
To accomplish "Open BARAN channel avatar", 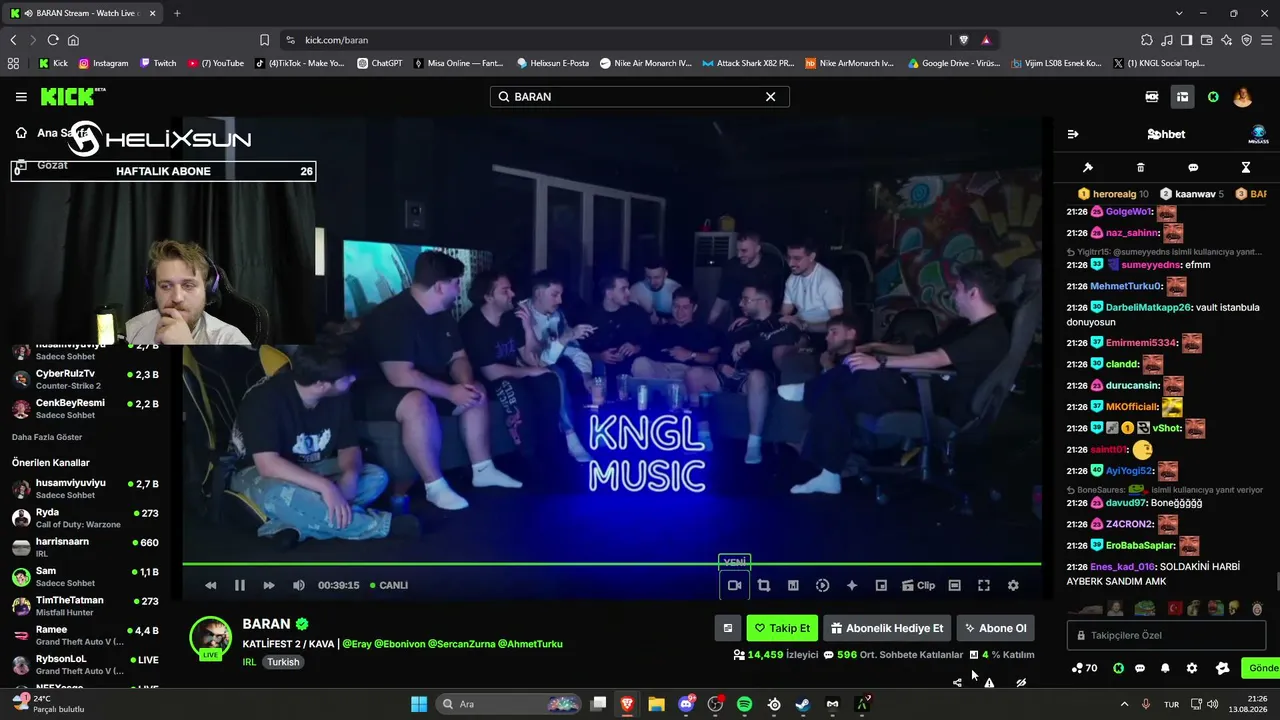I will pos(211,637).
